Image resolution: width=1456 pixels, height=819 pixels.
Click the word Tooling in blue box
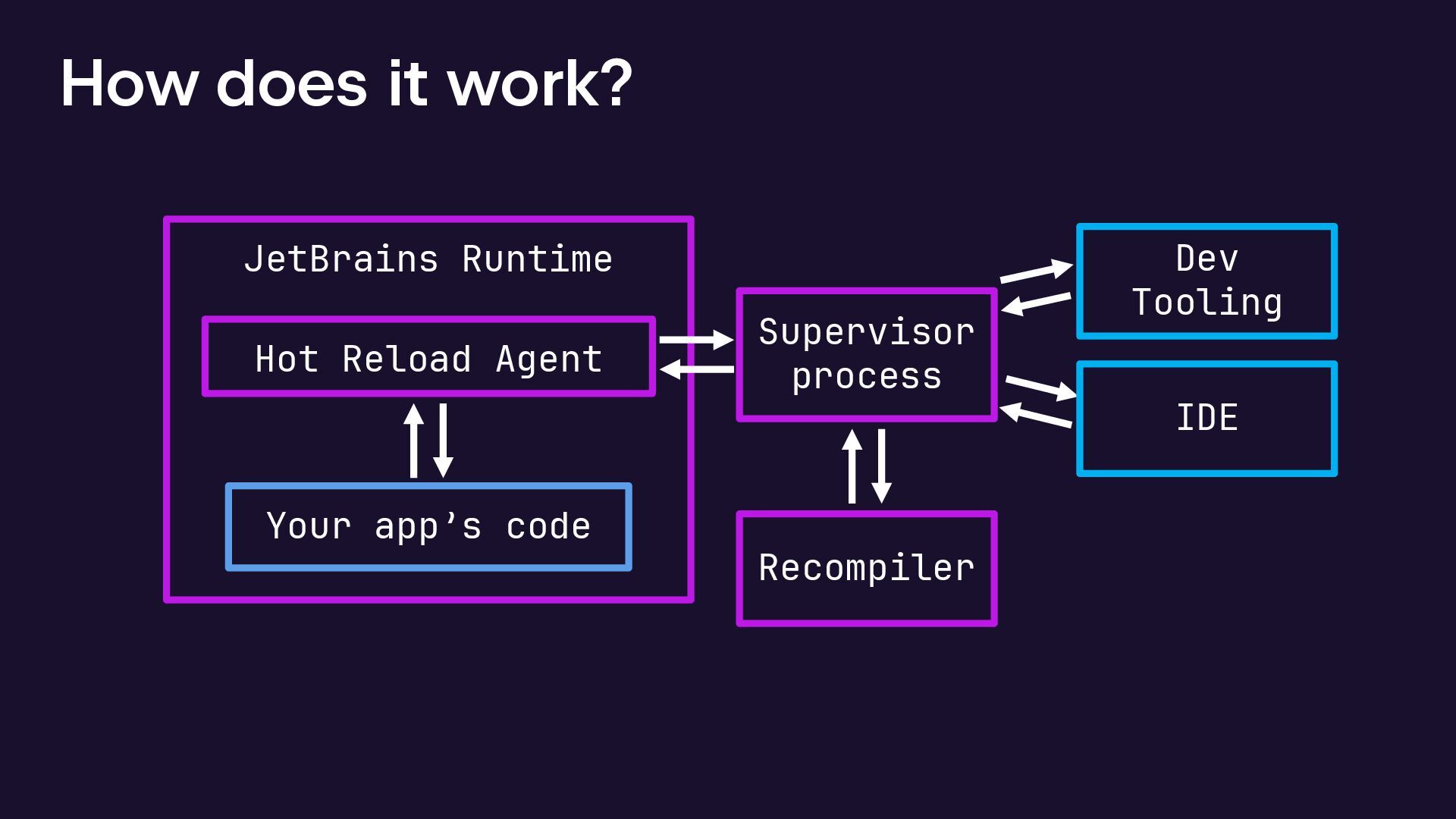[1207, 303]
